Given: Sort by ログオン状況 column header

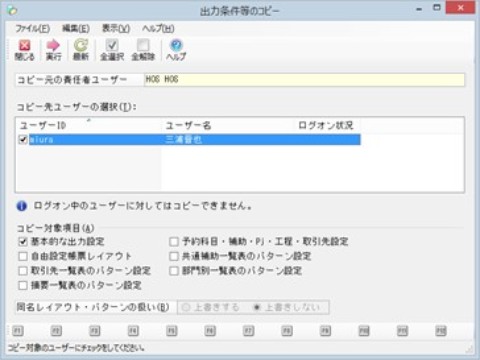Looking at the screenshot, I should (327, 125).
